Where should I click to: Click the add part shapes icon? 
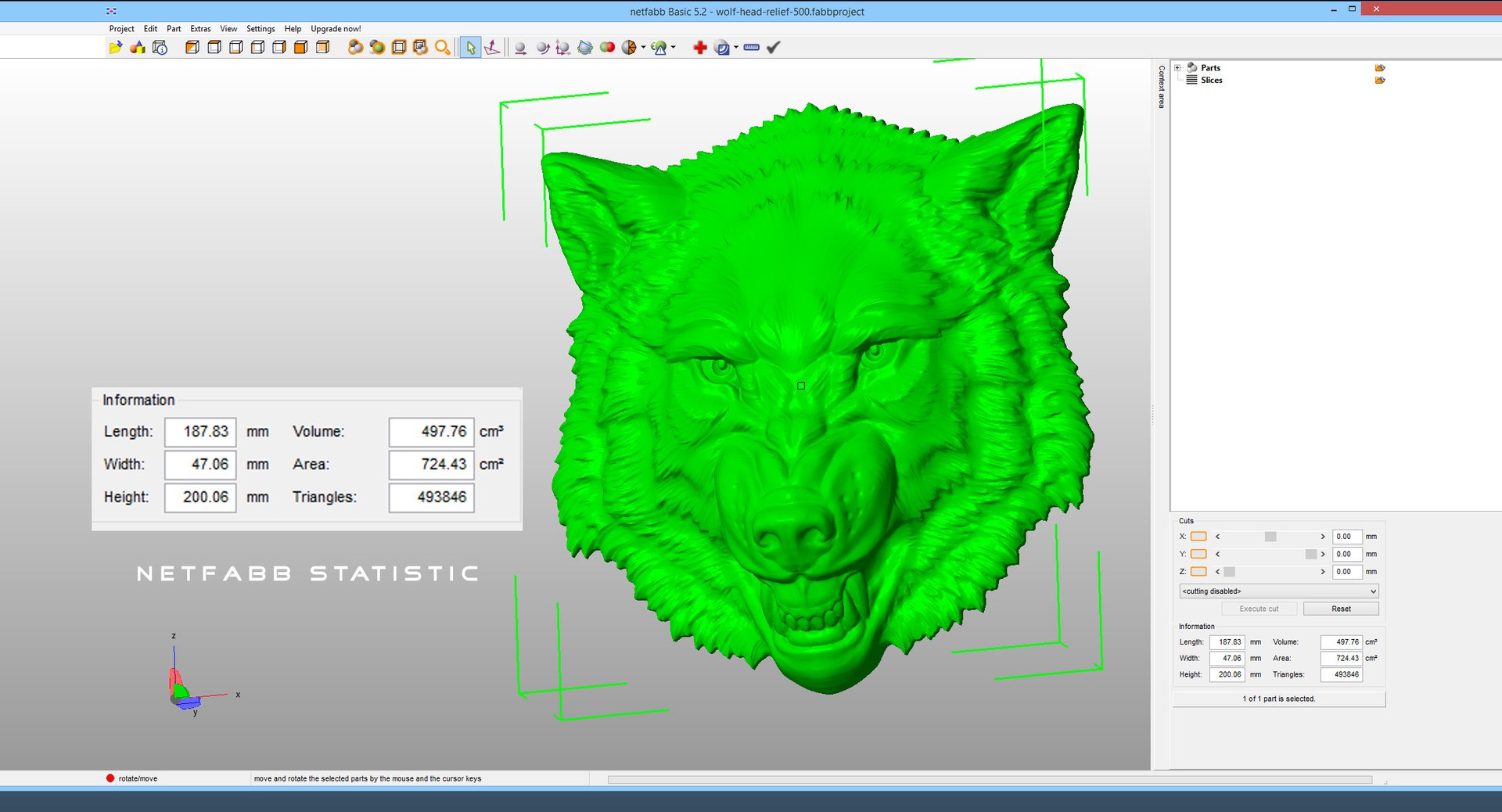point(138,48)
